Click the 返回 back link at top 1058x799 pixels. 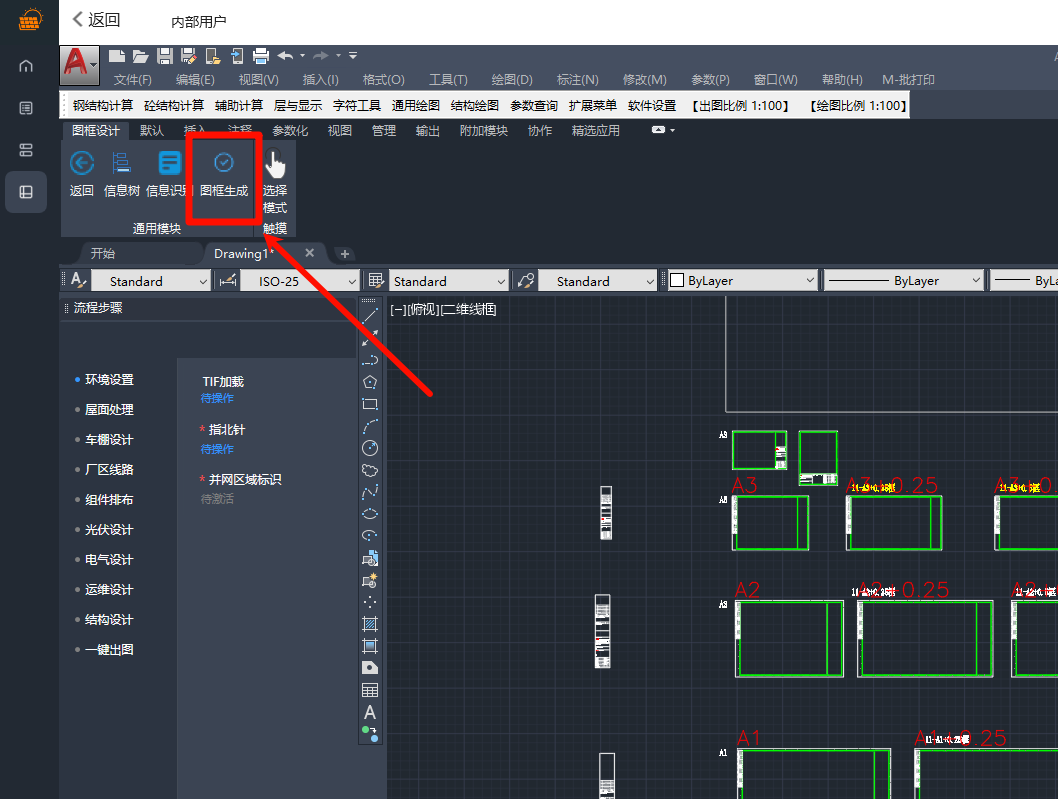(x=96, y=20)
